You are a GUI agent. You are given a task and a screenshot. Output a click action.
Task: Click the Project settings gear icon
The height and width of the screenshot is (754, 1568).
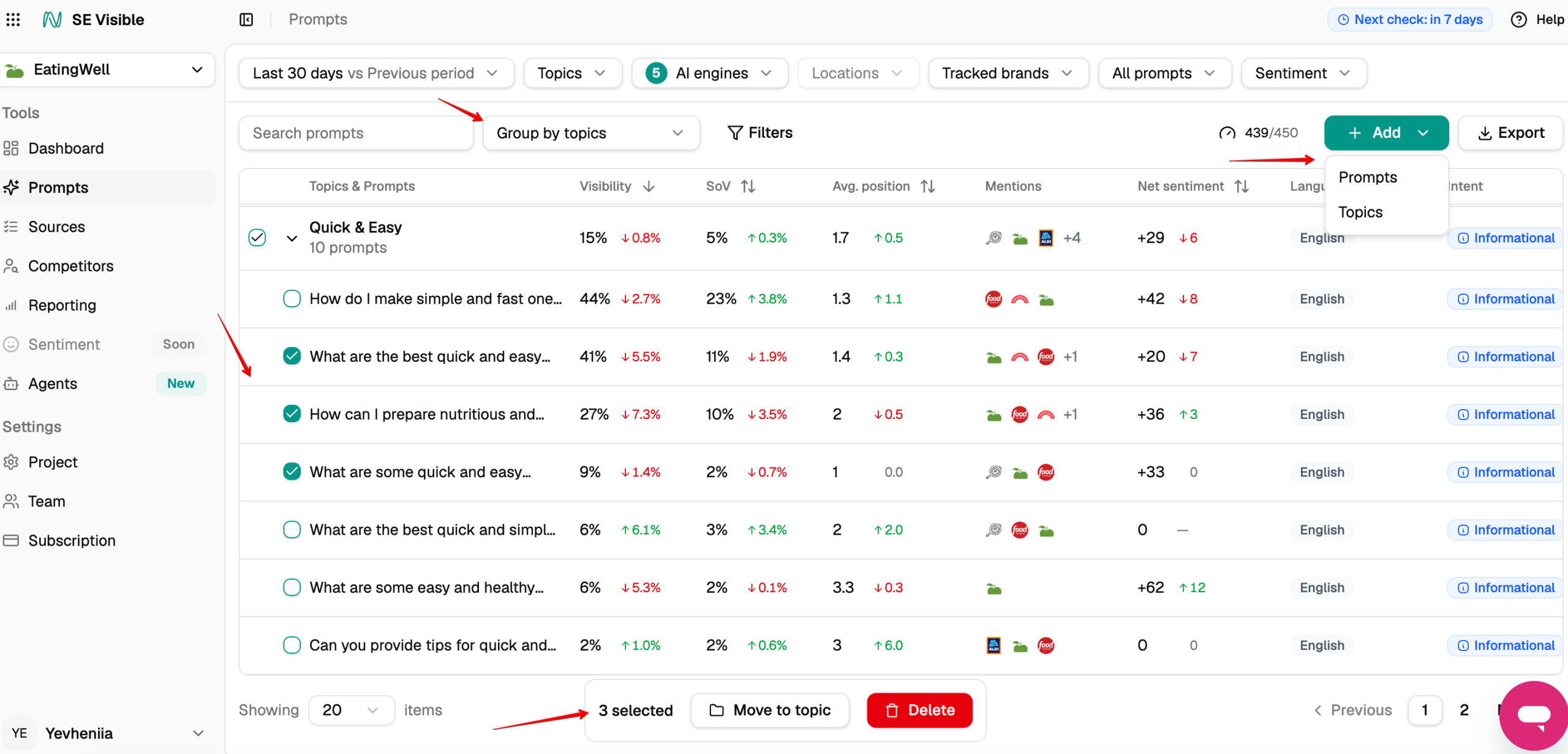pos(11,462)
